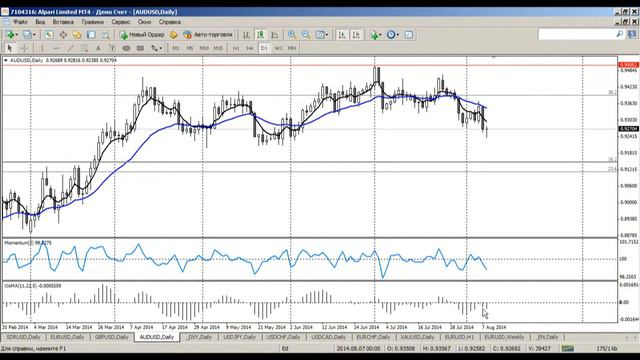640x360 pixels.
Task: Select the ellipse shape tool
Action: pyautogui.click(x=126, y=48)
